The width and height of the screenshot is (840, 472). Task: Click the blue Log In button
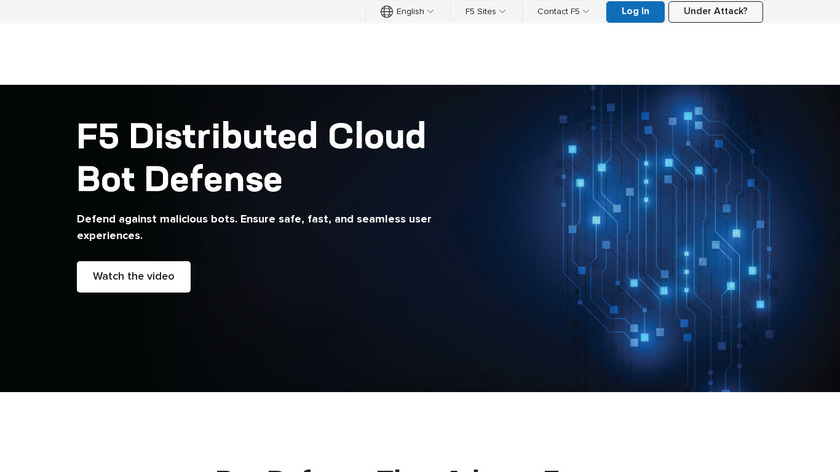[x=635, y=12]
